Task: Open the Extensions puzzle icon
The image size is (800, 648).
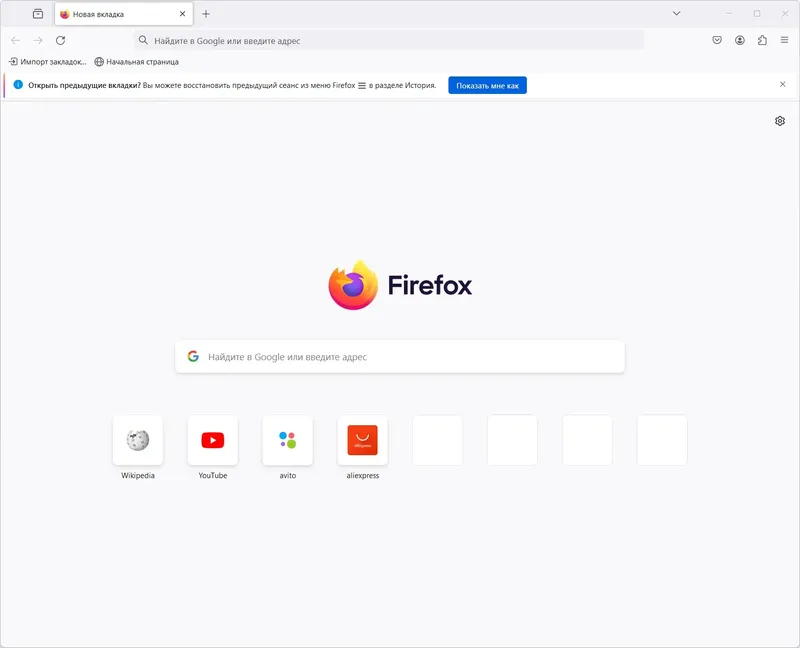Action: tap(762, 40)
